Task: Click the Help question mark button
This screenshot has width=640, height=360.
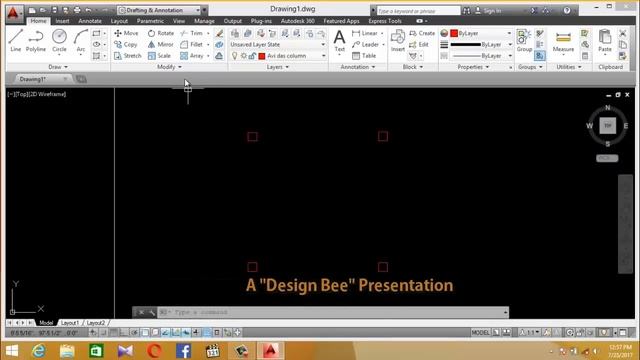Action: [x=567, y=11]
